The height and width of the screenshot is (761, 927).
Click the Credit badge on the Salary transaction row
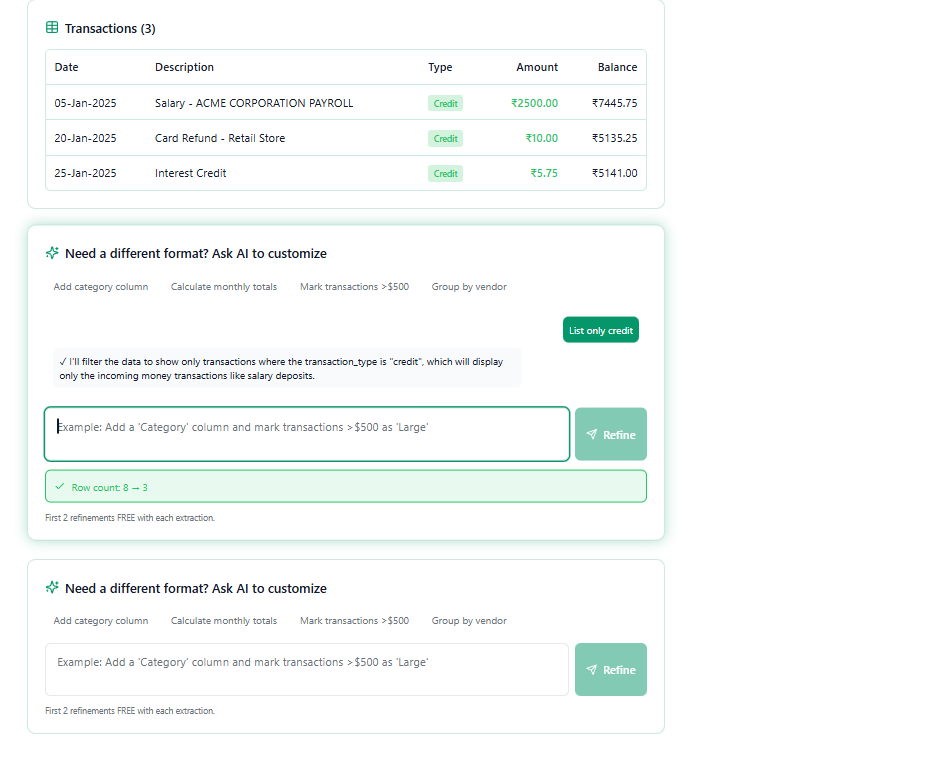[444, 103]
